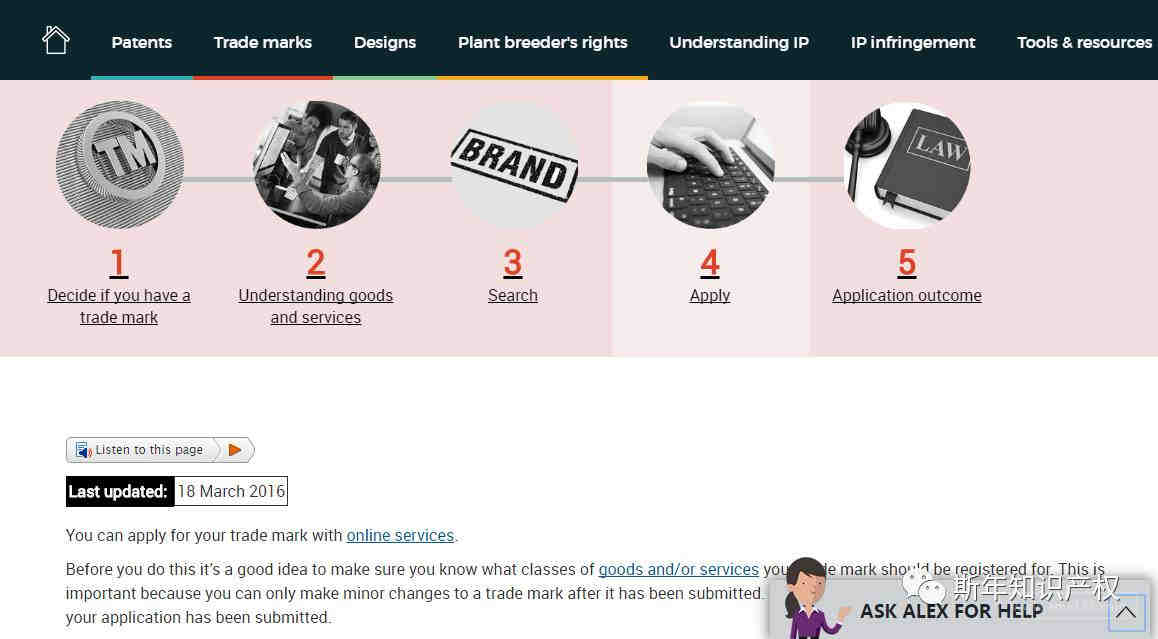Screen dimensions: 1158x639
Task: Select the keyboard typing circle image
Action: coord(710,164)
